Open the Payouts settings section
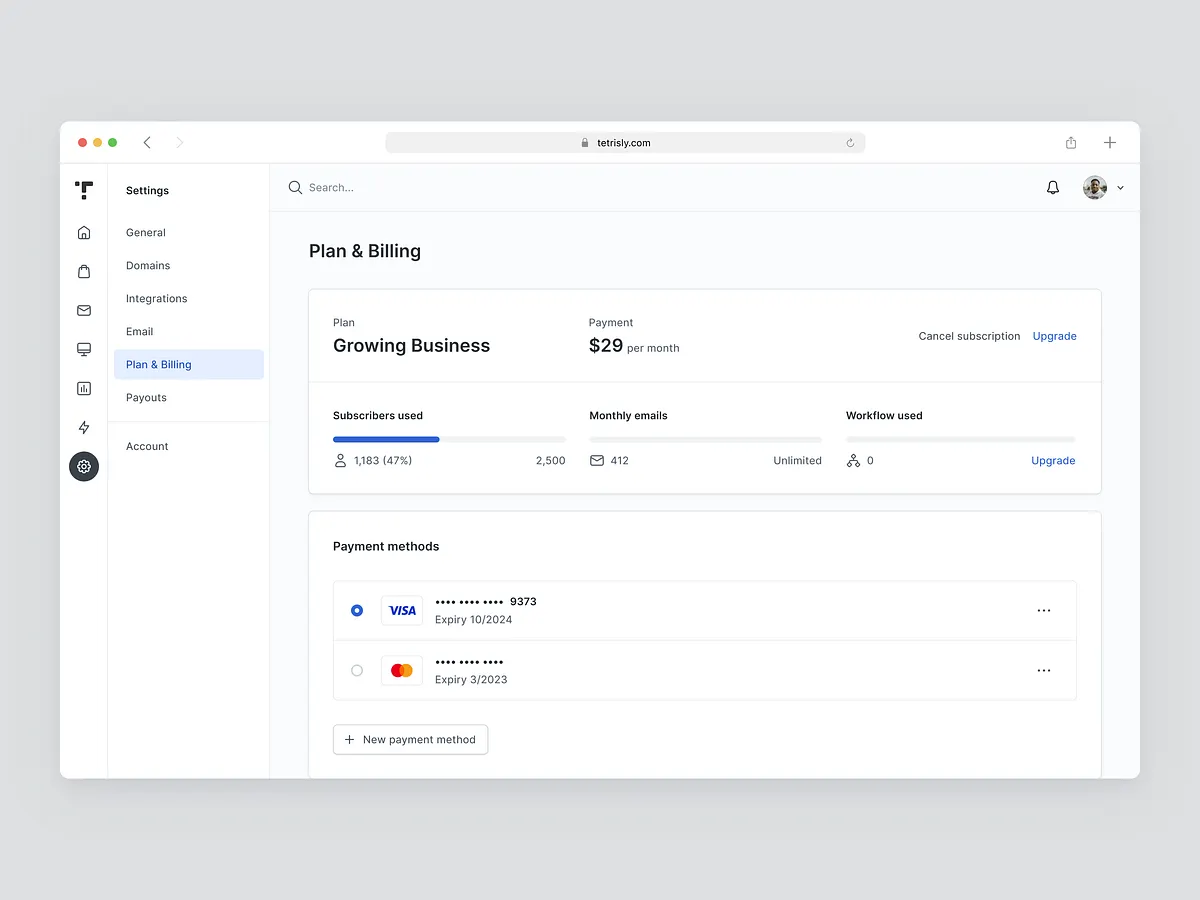Screen dimensions: 1200x900 click(x=146, y=397)
